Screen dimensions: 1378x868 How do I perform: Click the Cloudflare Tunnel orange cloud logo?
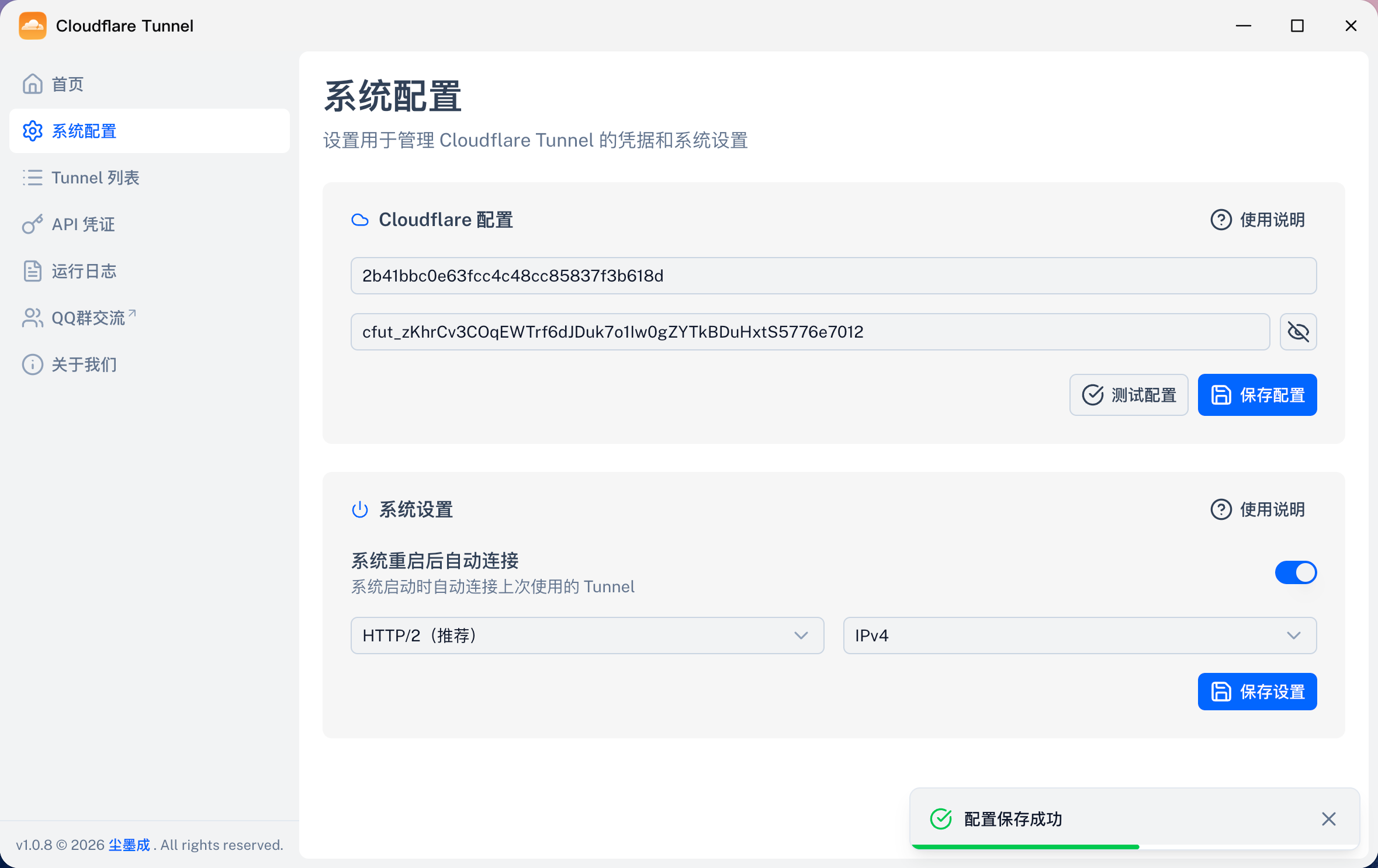click(33, 26)
